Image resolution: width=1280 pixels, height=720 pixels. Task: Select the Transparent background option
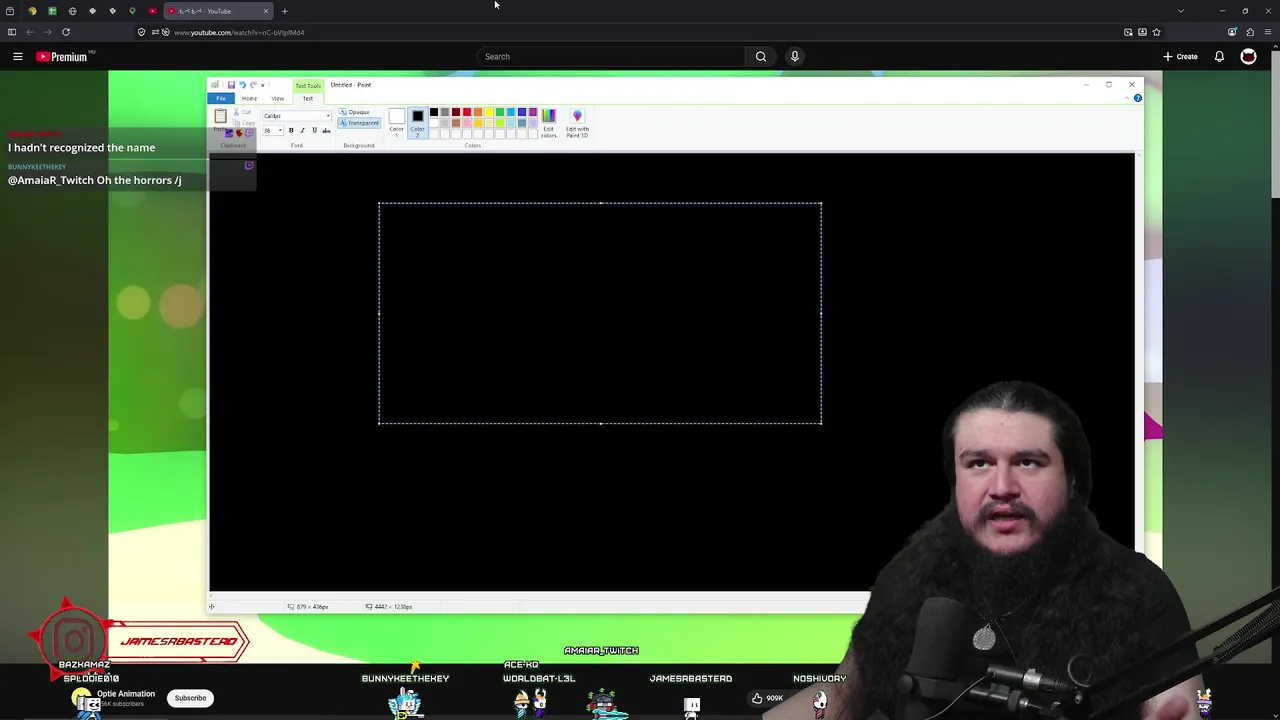point(359,123)
